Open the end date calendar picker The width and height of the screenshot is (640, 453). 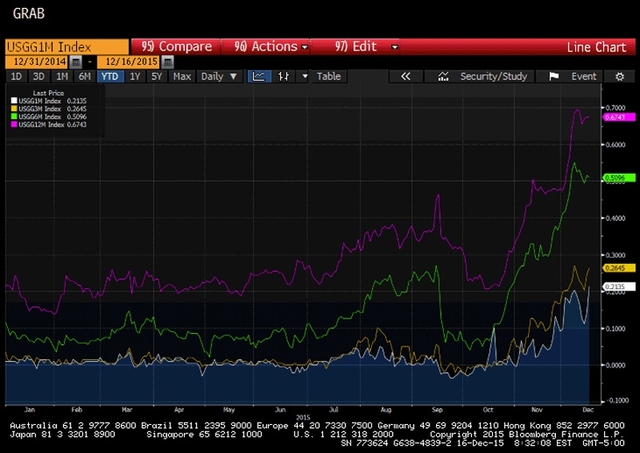168,62
